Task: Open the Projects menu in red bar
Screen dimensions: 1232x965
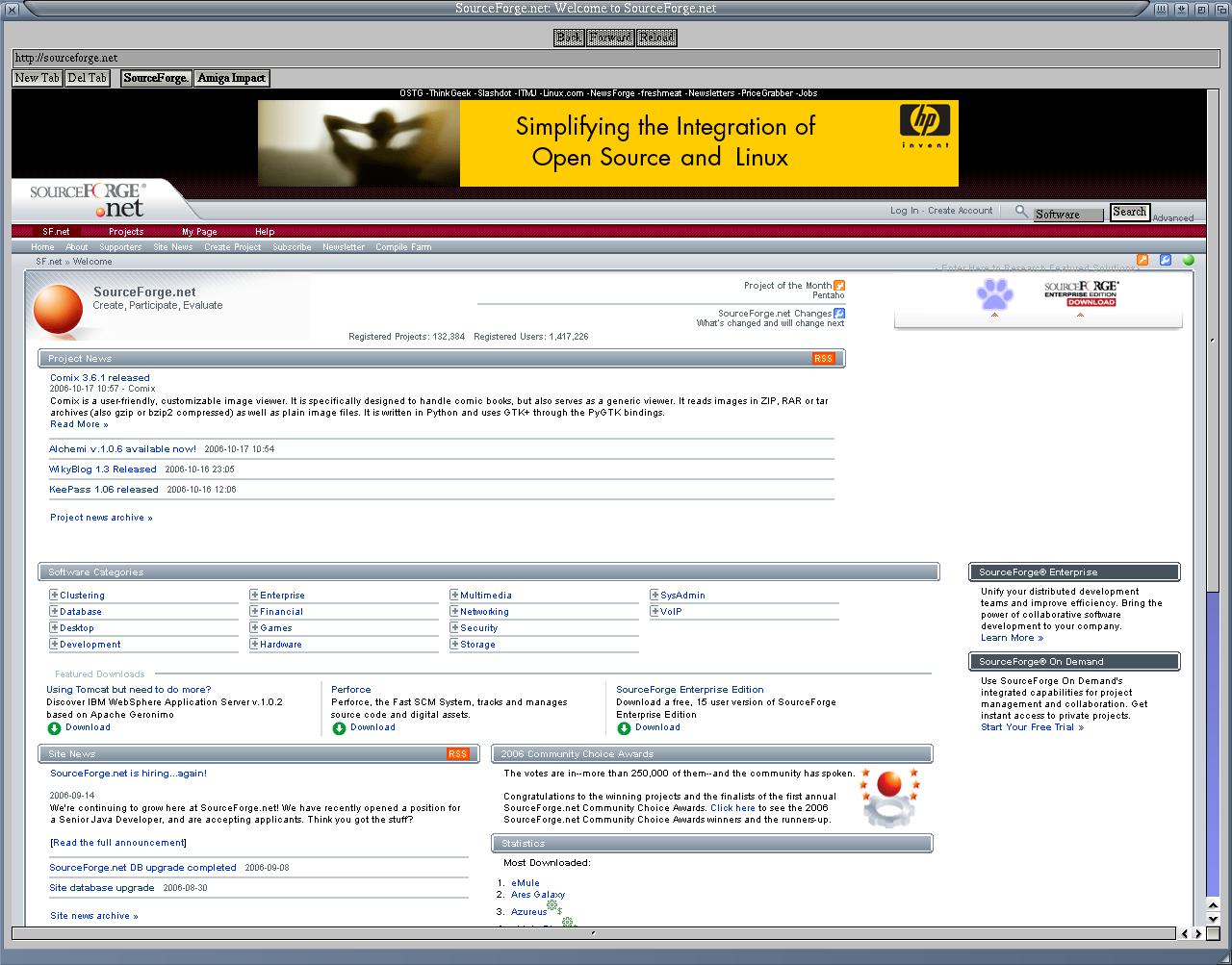Action: pyautogui.click(x=126, y=232)
